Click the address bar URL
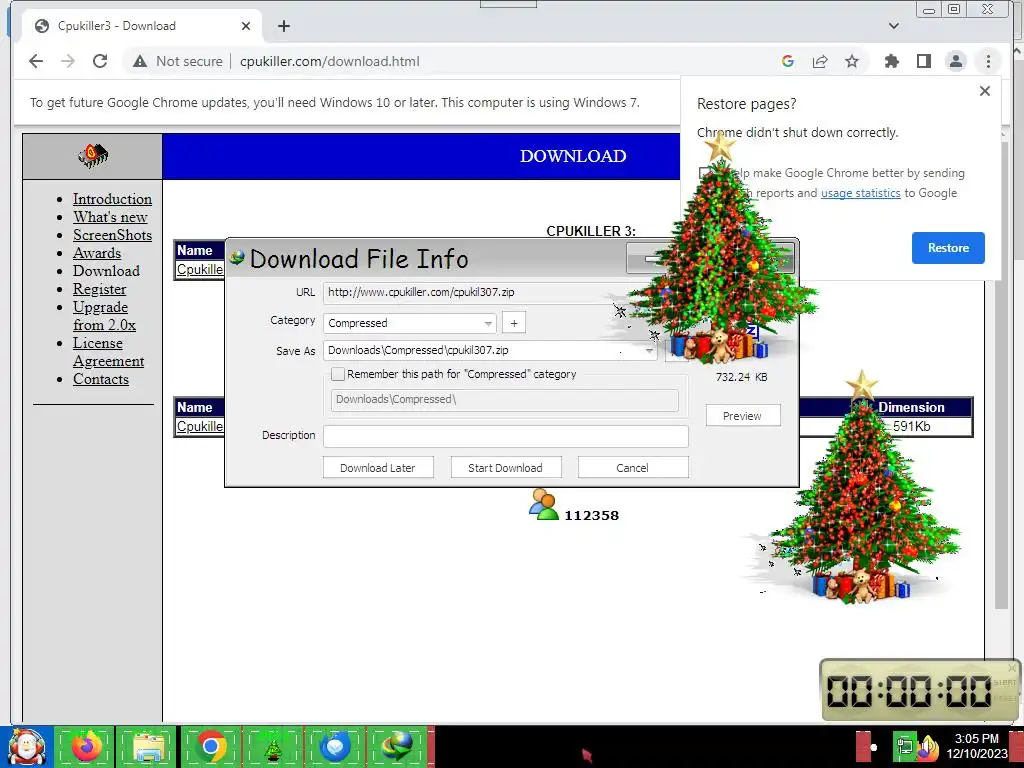1024x768 pixels. coord(330,61)
